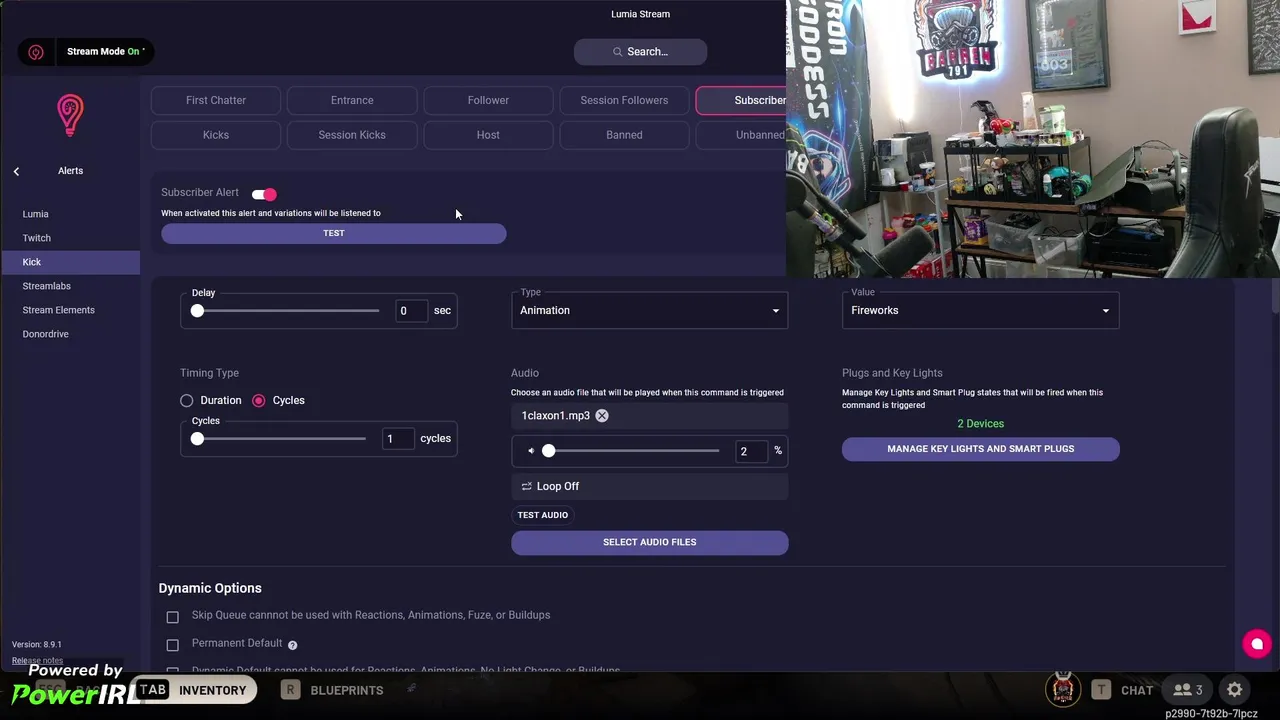Open the pink support chat bubble
Image resolution: width=1280 pixels, height=720 pixels.
click(x=1257, y=644)
